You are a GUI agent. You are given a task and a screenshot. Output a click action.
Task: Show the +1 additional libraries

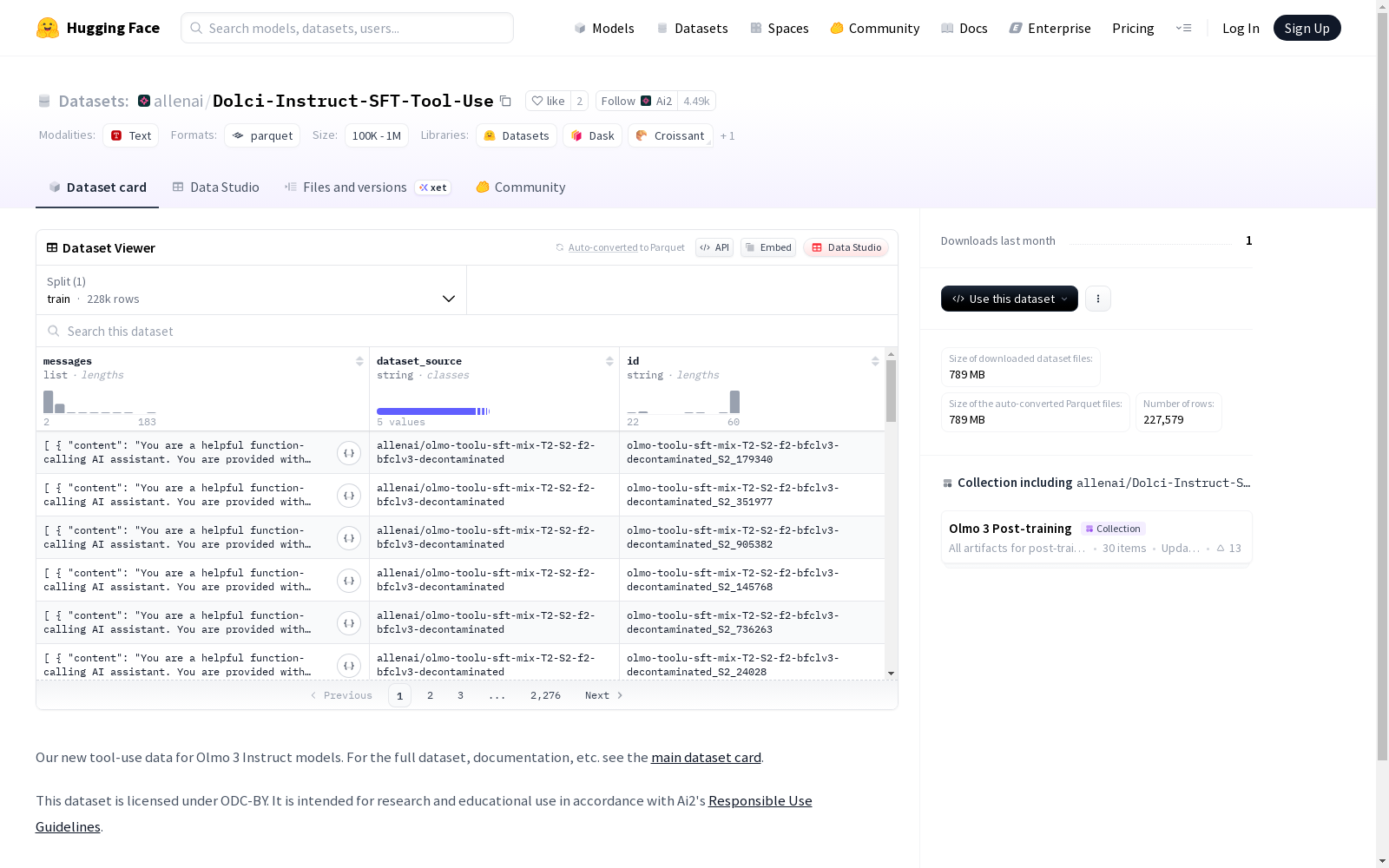(x=727, y=135)
